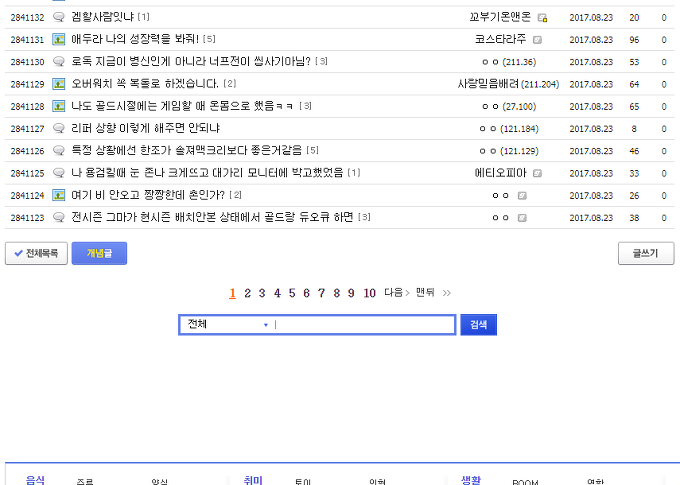The width and height of the screenshot is (680, 485).
Task: Open post starting 특정 상황에선 한조가
Action: click(x=186, y=150)
